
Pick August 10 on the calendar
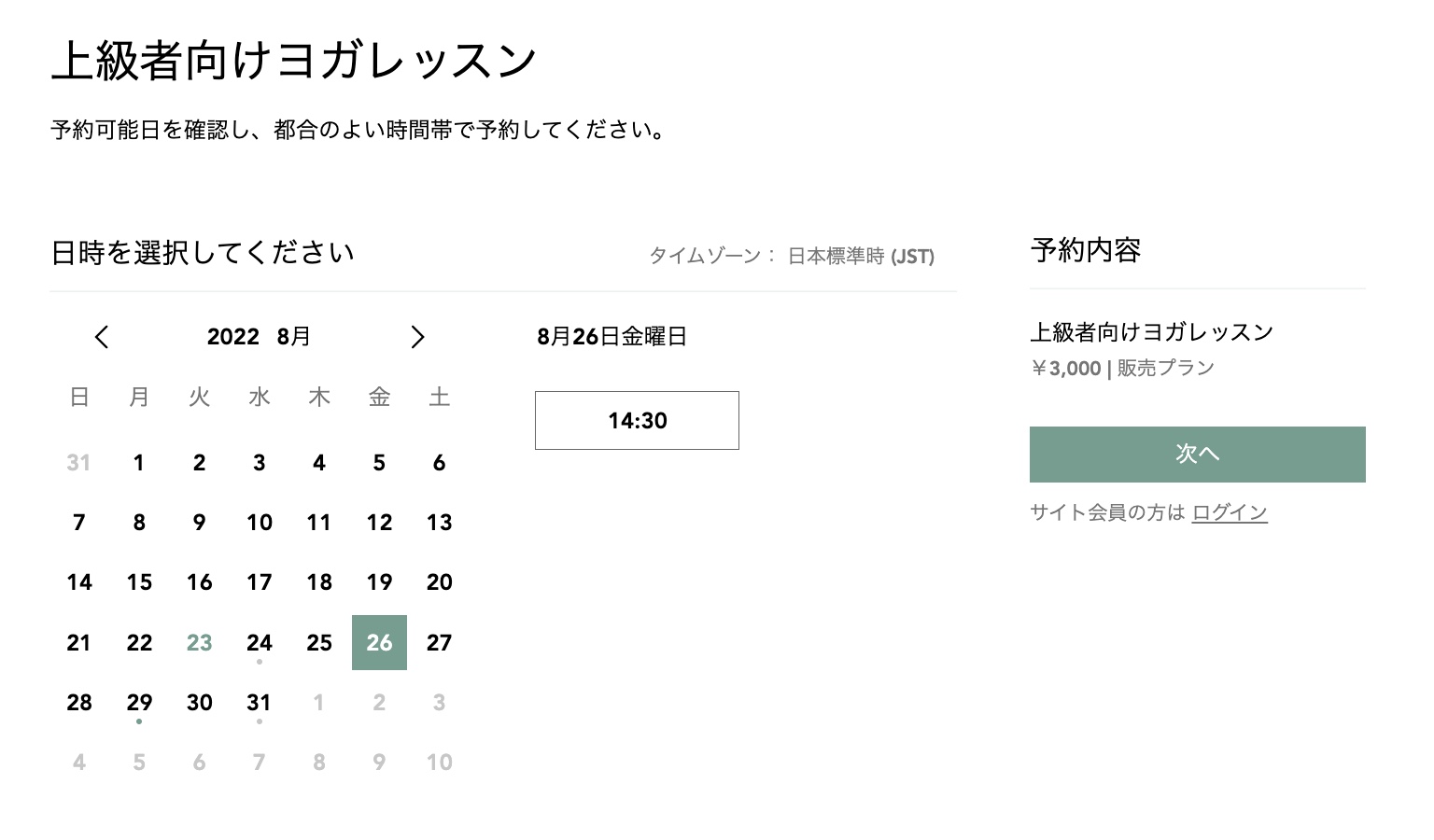[259, 523]
